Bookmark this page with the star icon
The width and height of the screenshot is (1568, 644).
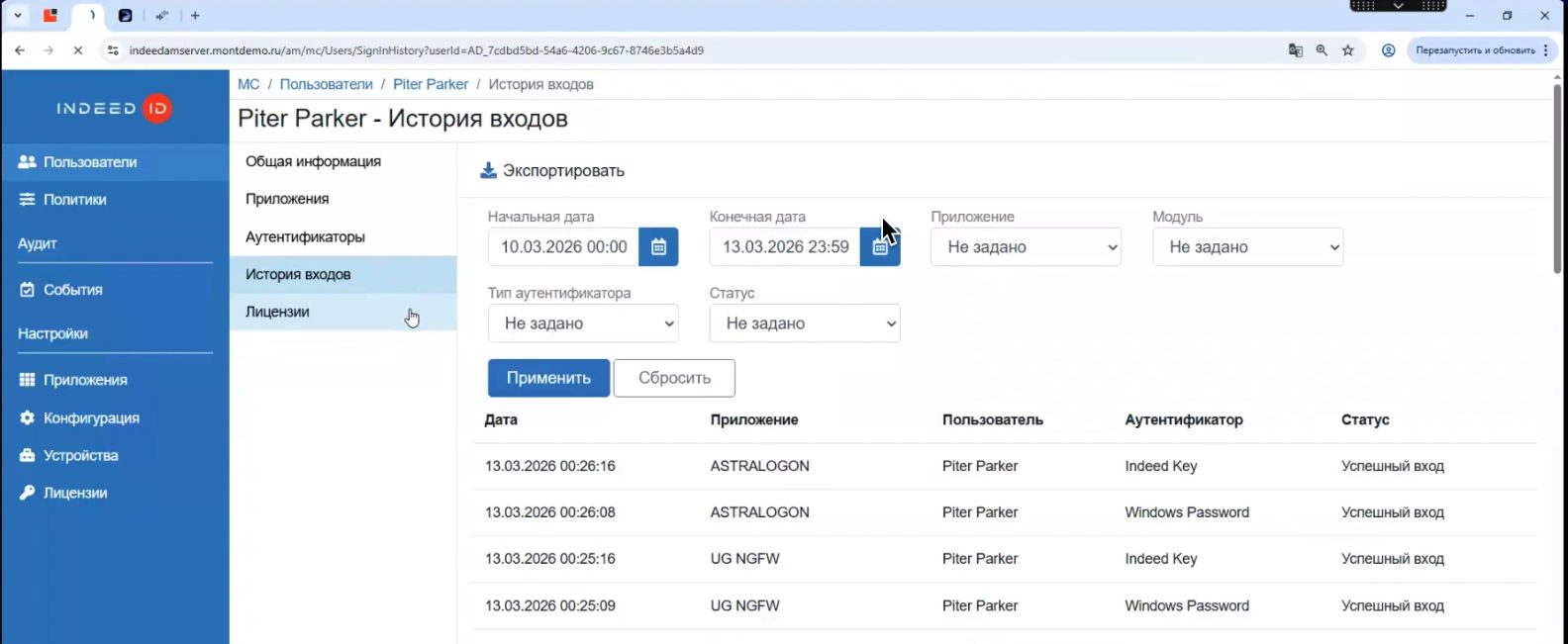click(1347, 50)
